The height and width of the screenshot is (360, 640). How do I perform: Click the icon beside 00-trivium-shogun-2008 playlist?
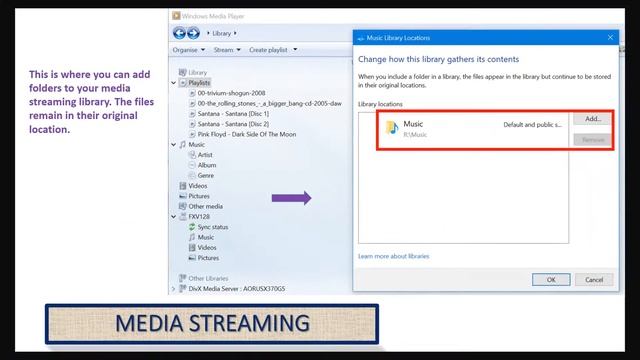[192, 93]
